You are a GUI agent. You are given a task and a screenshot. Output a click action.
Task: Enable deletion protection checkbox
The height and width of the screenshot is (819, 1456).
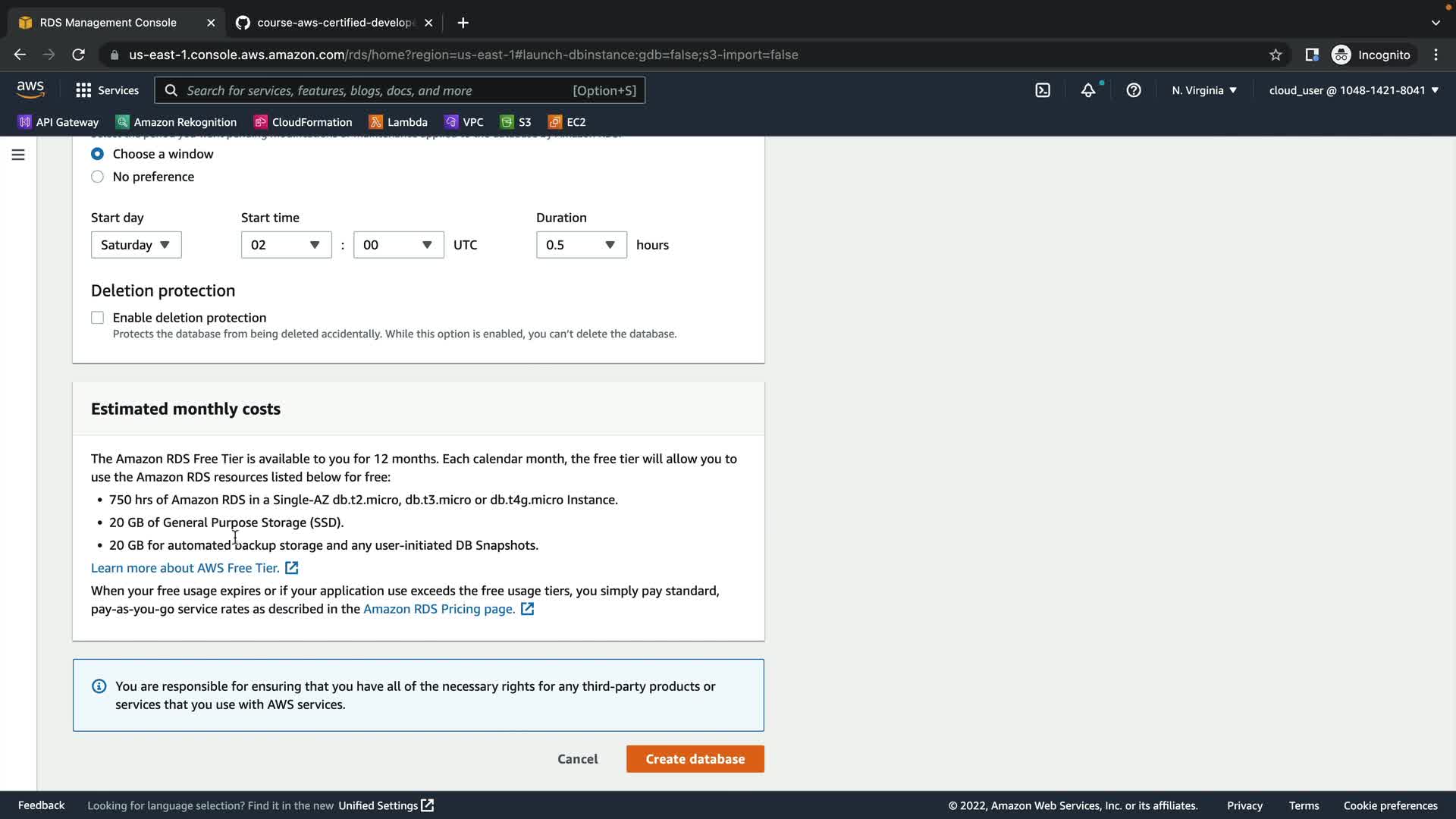point(98,318)
